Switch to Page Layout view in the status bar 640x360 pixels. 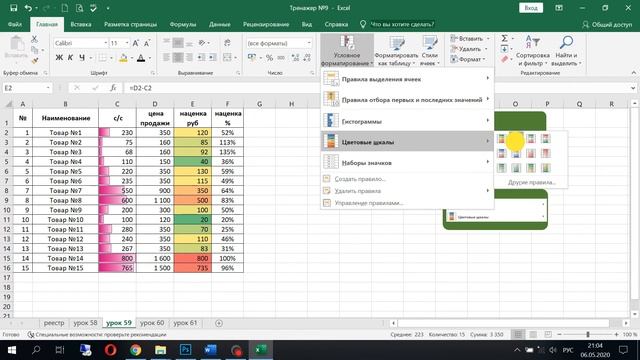(533, 334)
